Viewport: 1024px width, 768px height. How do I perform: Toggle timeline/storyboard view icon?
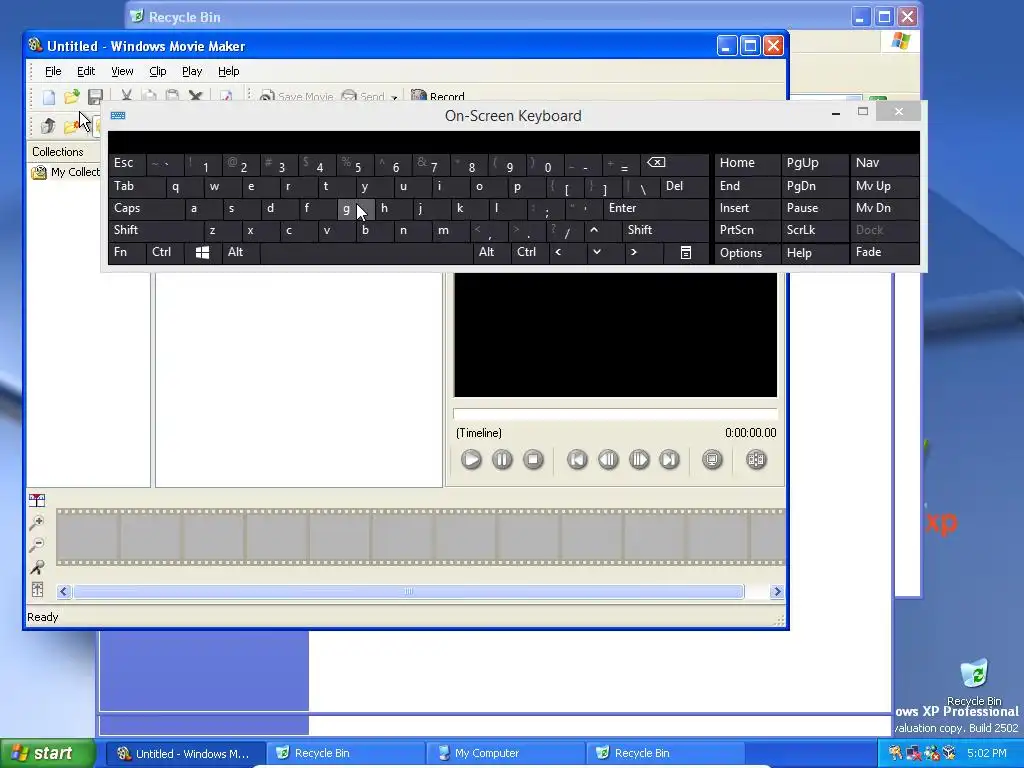[x=37, y=500]
